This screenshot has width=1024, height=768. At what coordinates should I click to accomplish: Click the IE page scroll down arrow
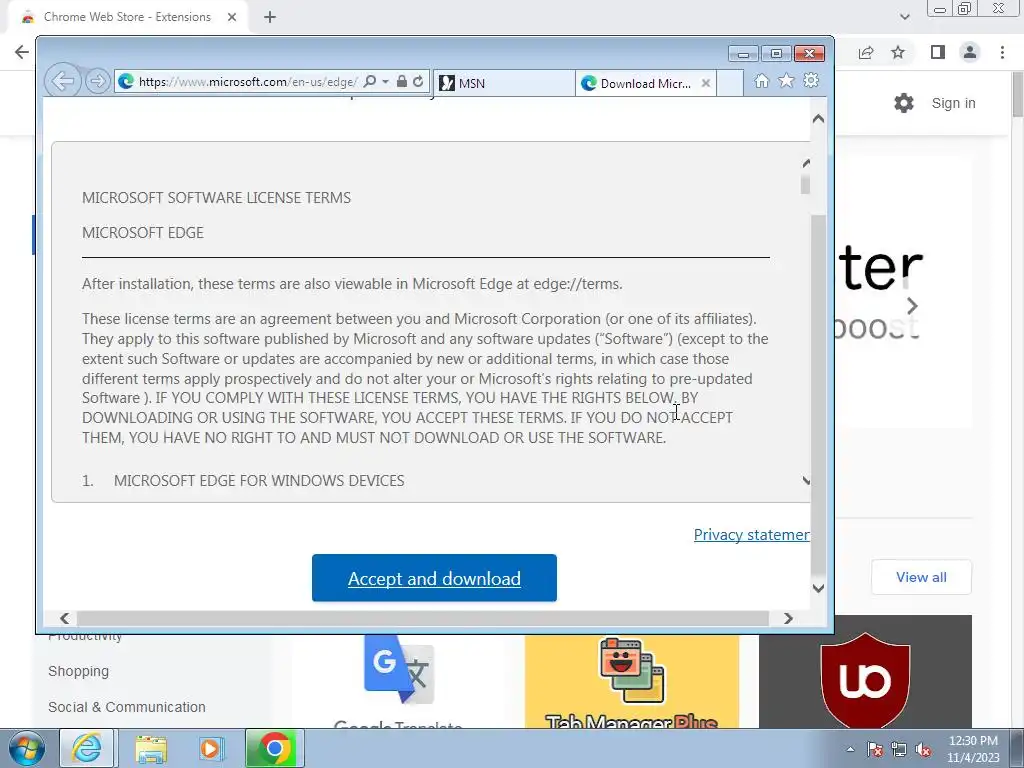tap(818, 588)
